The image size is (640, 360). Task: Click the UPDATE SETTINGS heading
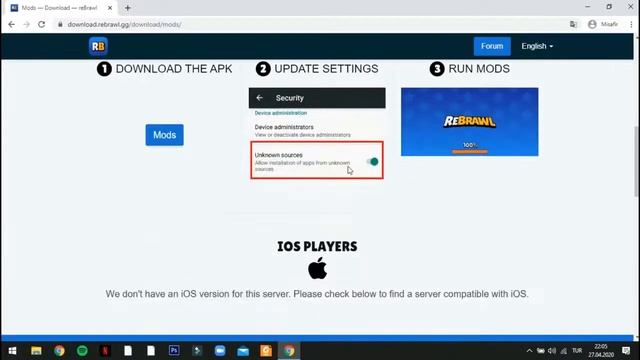click(x=326, y=69)
